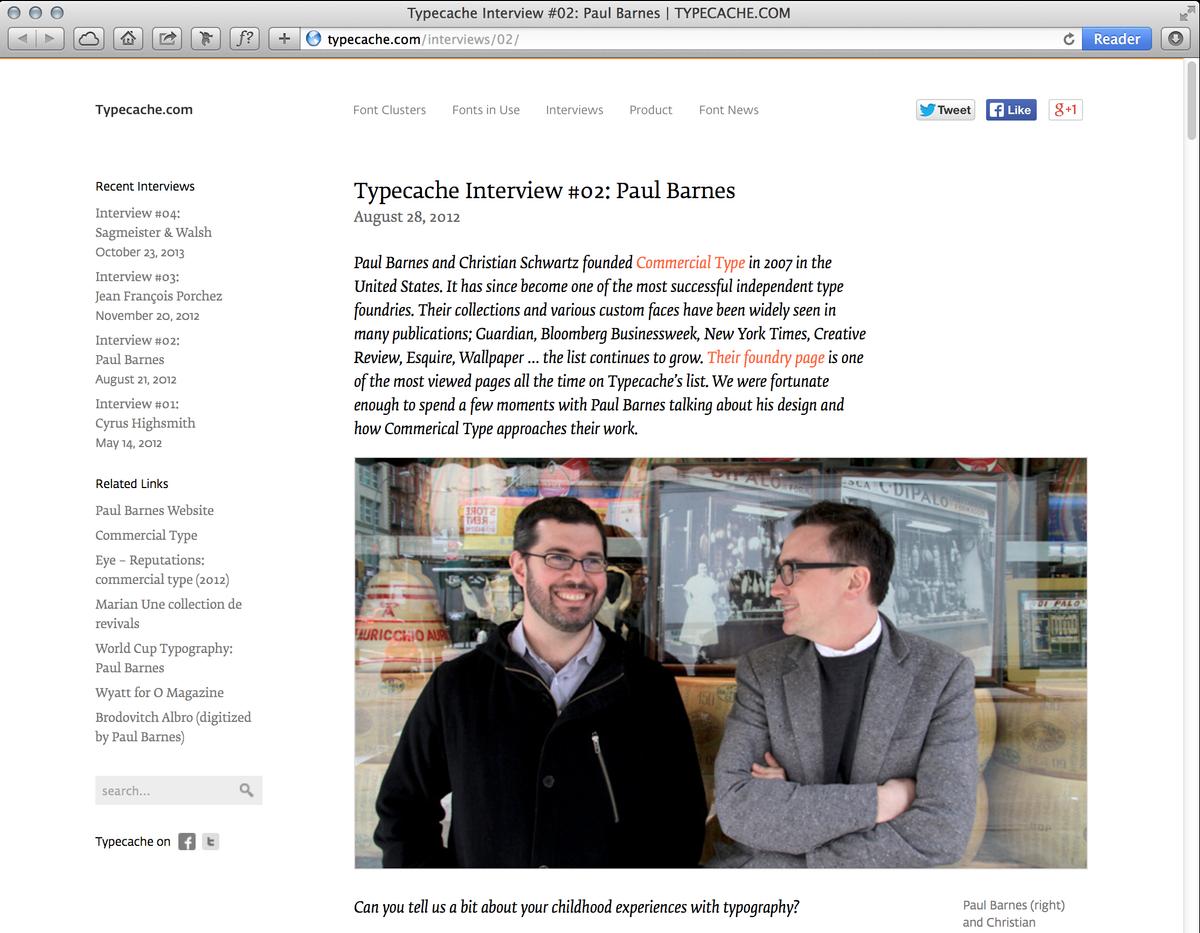
Task: Click the Recent Interviews heading
Action: click(145, 186)
